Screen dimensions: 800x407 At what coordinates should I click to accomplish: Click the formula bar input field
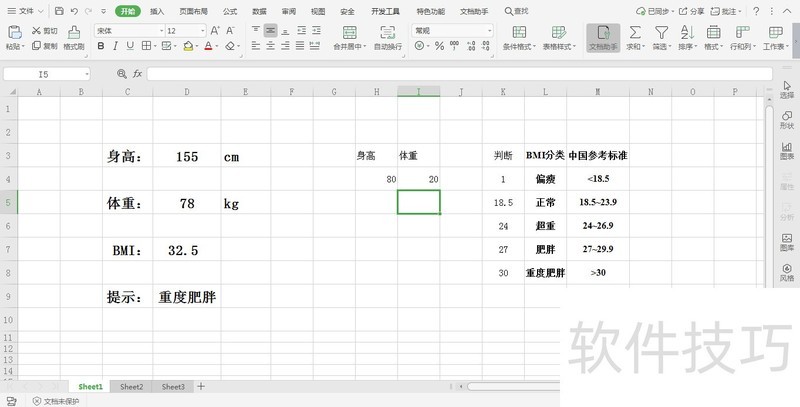(x=460, y=74)
